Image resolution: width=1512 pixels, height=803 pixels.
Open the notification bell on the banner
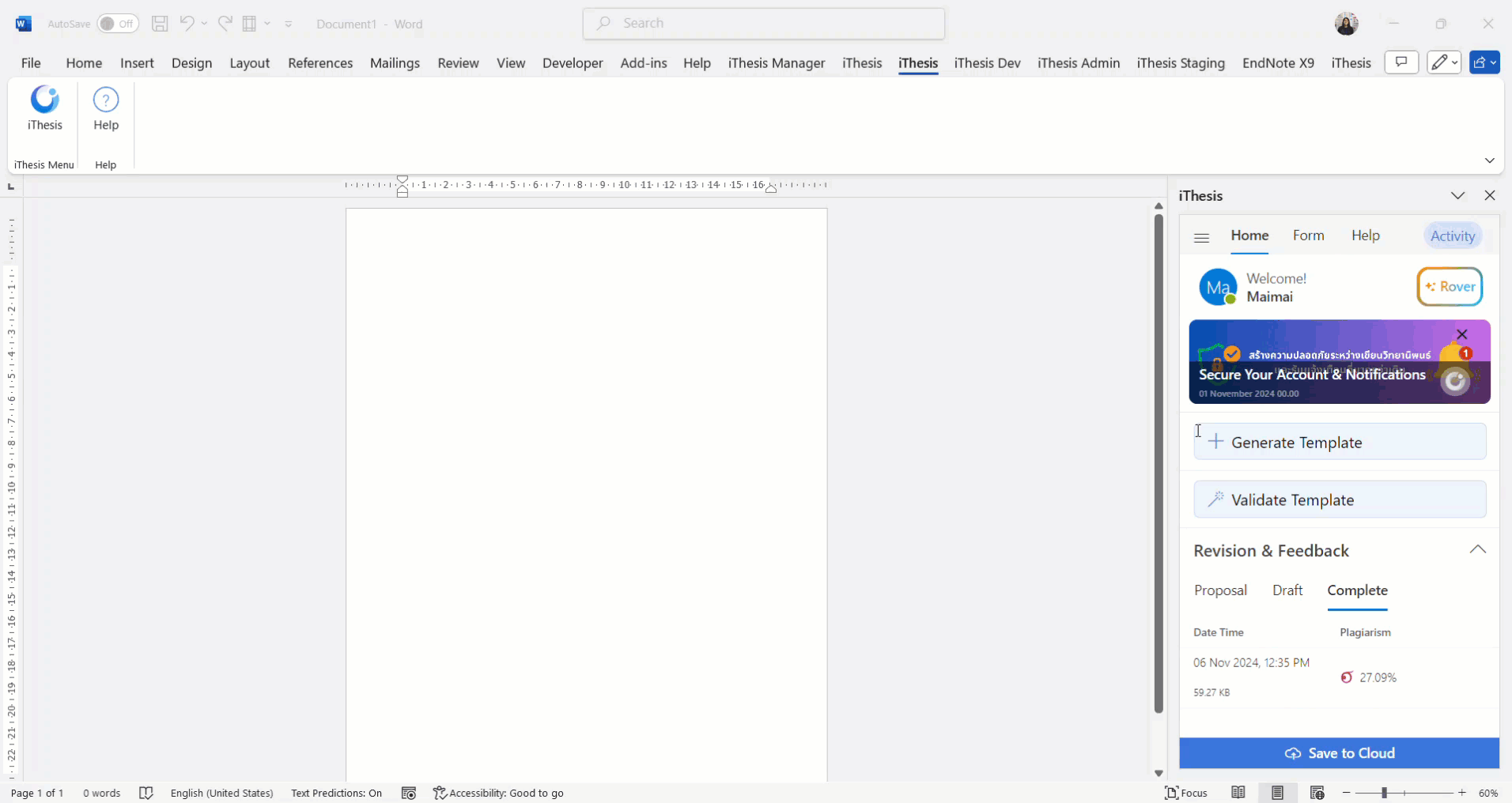1455,357
